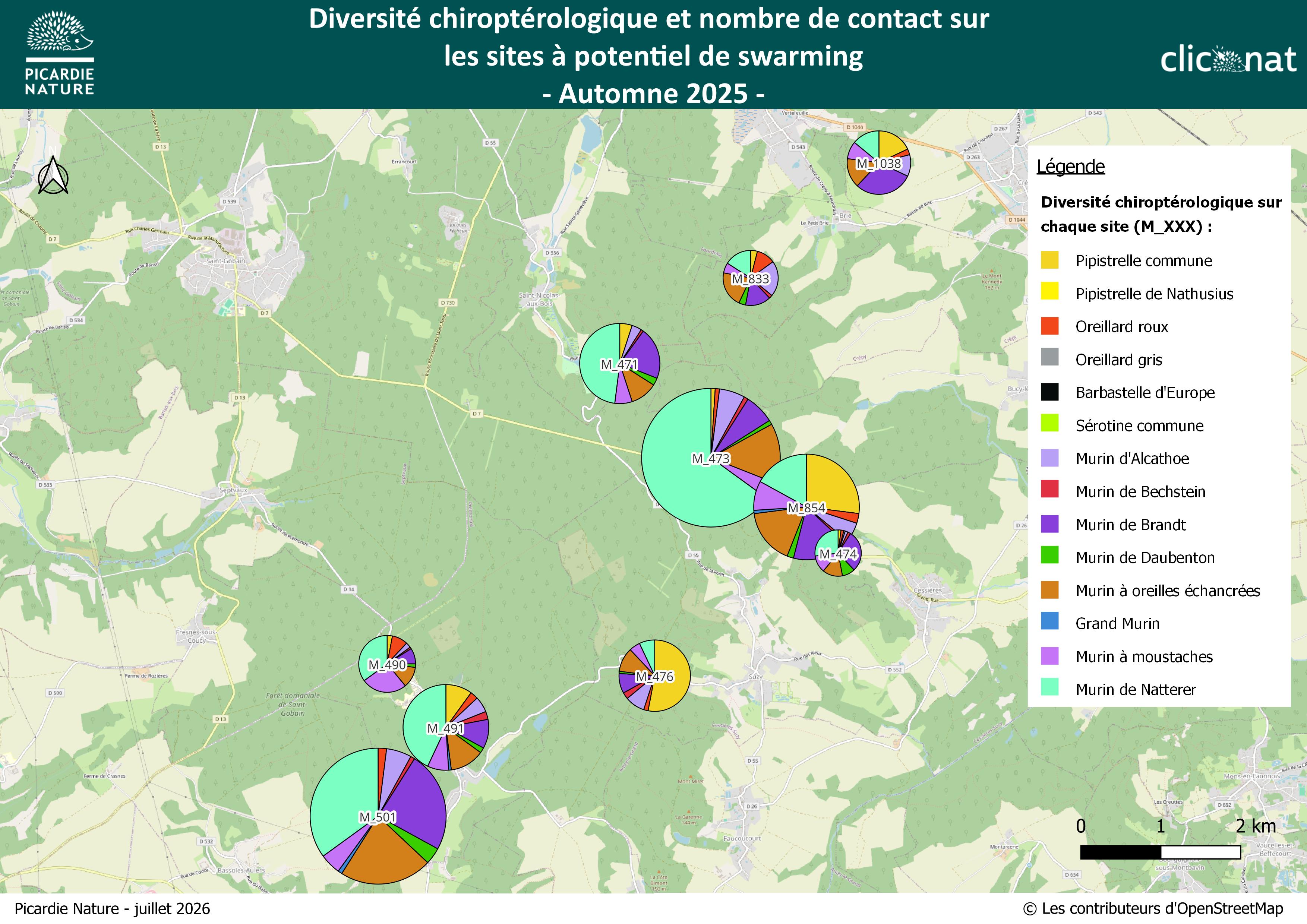The height and width of the screenshot is (924, 1307).
Task: Click the 'Murin d'Alcathoe' legend label
Action: coord(1132,459)
